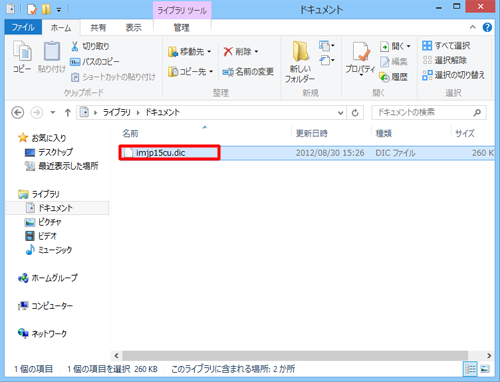Viewport: 500px width, 382px height.
Task: Click the Back navigation arrow
Action: (18, 113)
